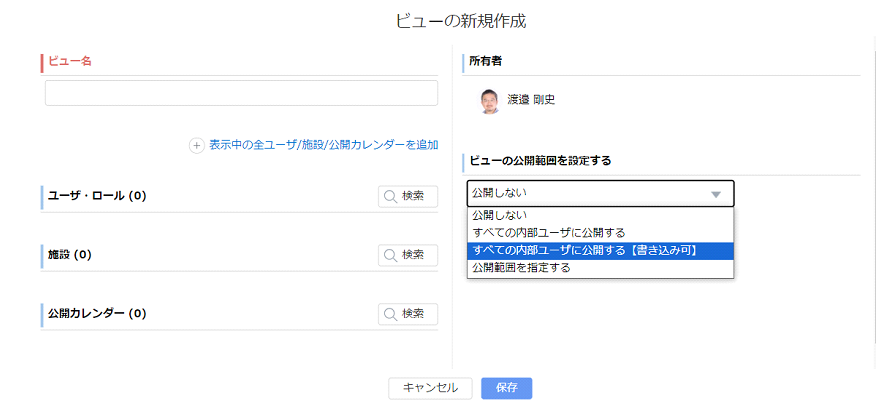Click the plus icon to add all displayed calendars
Image resolution: width=878 pixels, height=415 pixels.
click(197, 145)
